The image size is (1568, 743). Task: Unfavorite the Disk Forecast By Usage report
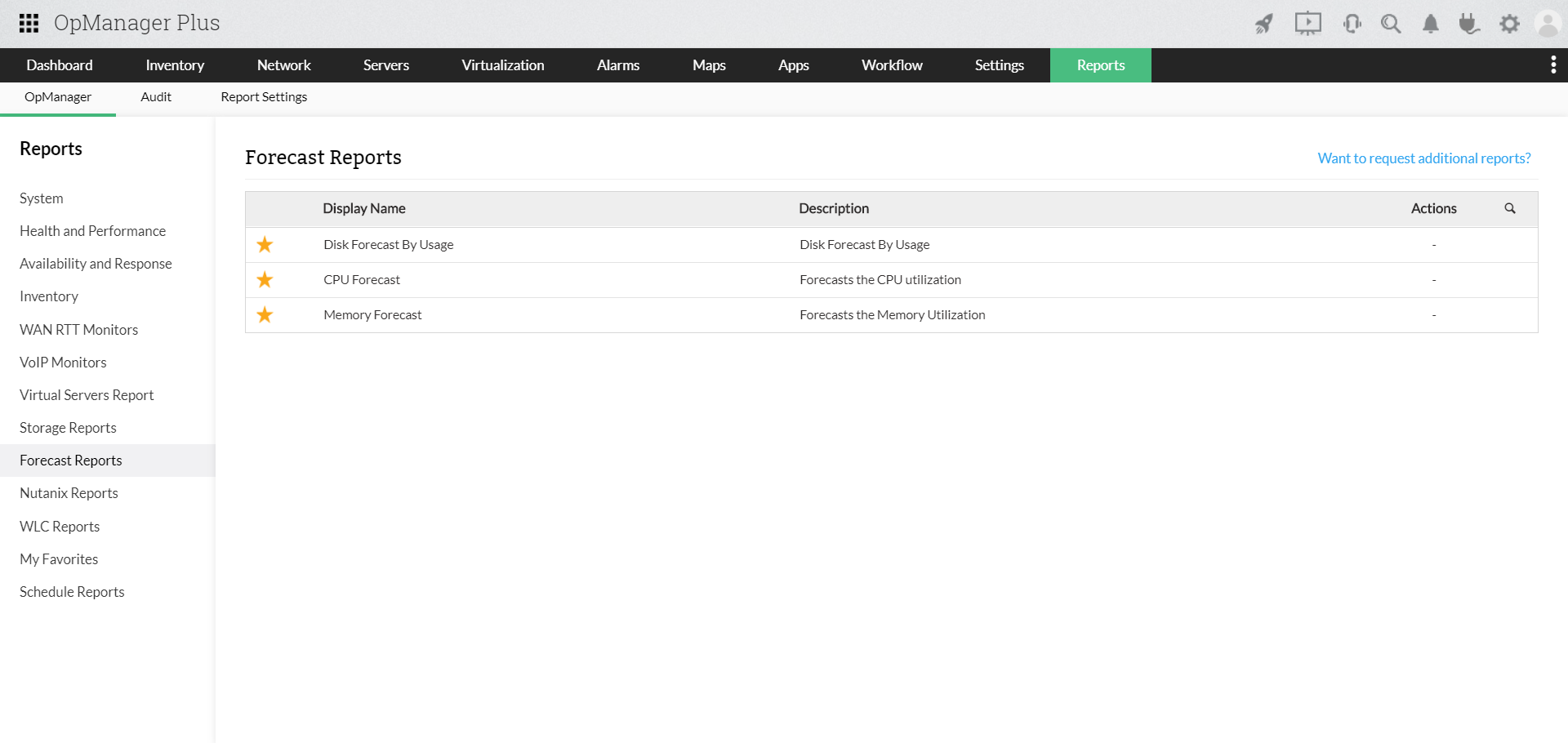(x=265, y=244)
